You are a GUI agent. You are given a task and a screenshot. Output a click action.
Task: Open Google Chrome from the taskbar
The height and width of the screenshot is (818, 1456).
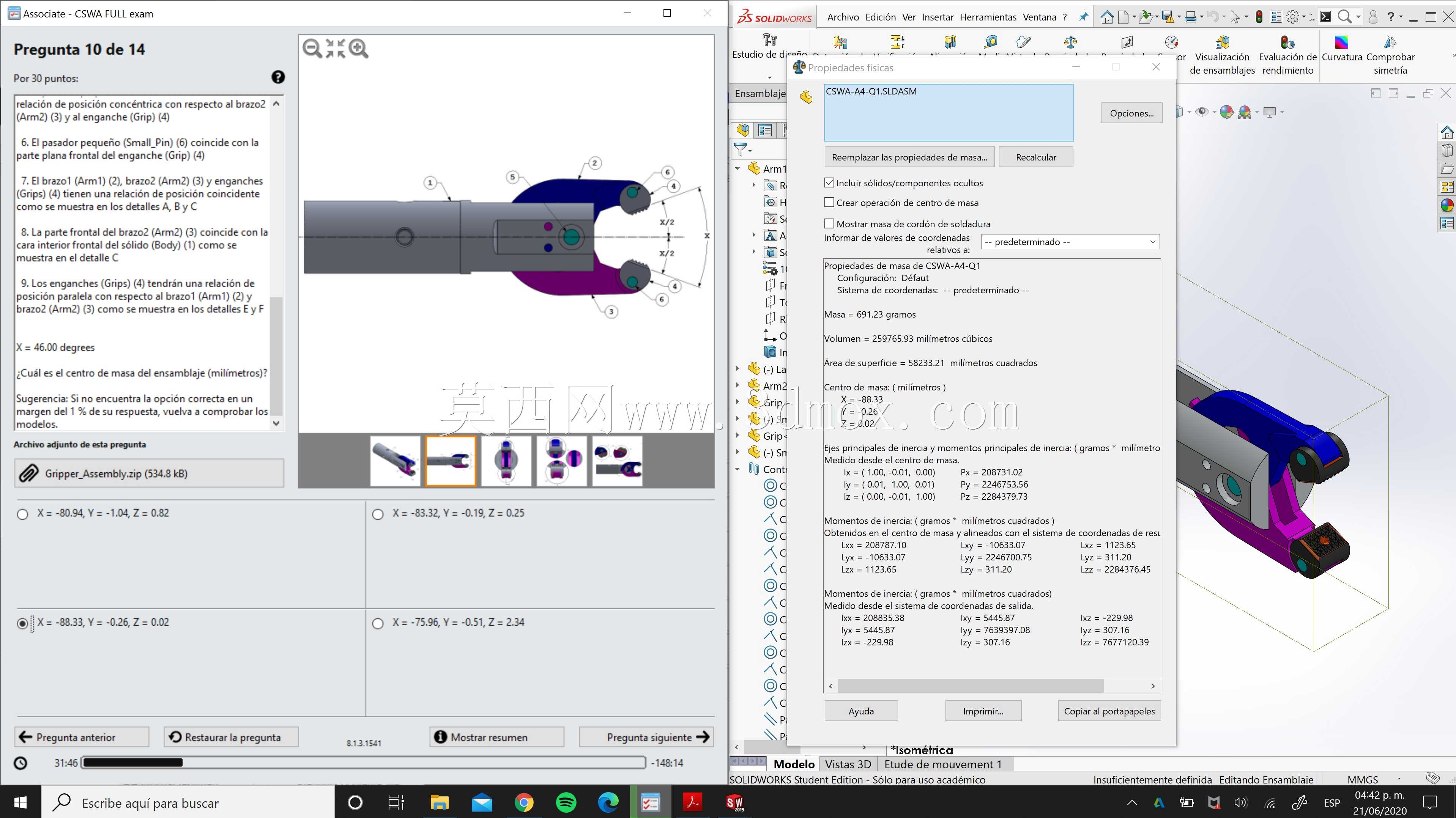click(x=524, y=802)
